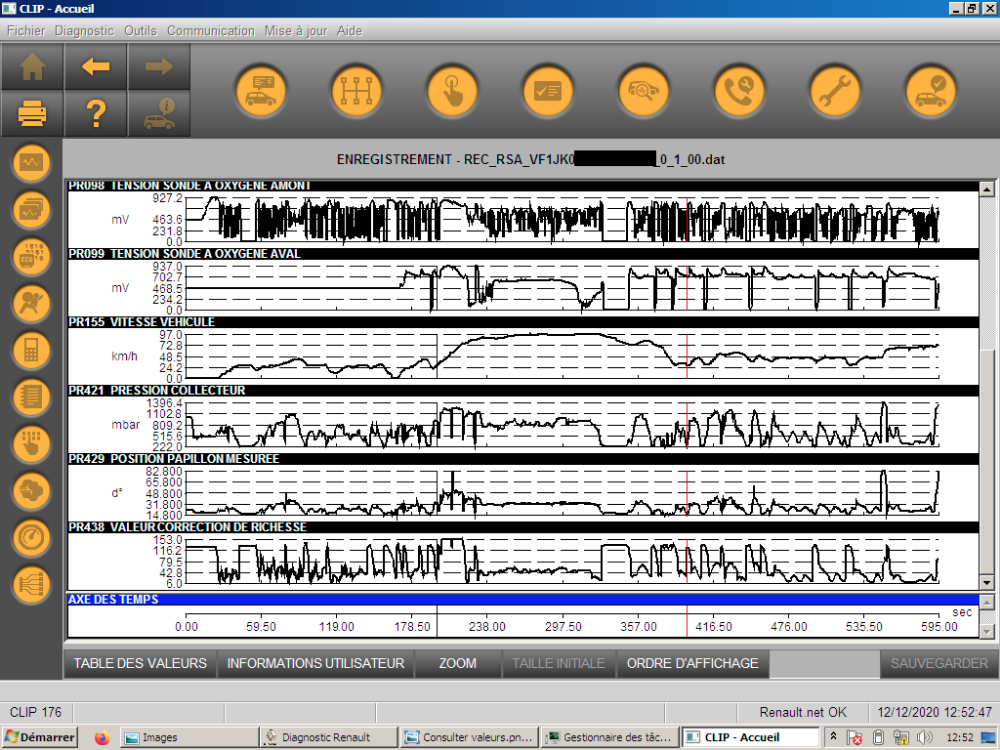Viewport: 1000px width, 750px height.
Task: Open the touch-hand icon in top toolbar
Action: coord(452,92)
